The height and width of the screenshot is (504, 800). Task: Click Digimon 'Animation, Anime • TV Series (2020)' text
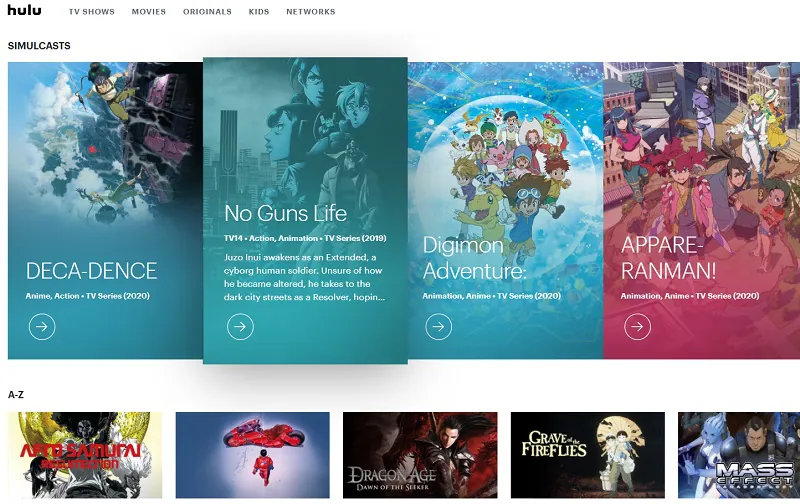click(491, 296)
